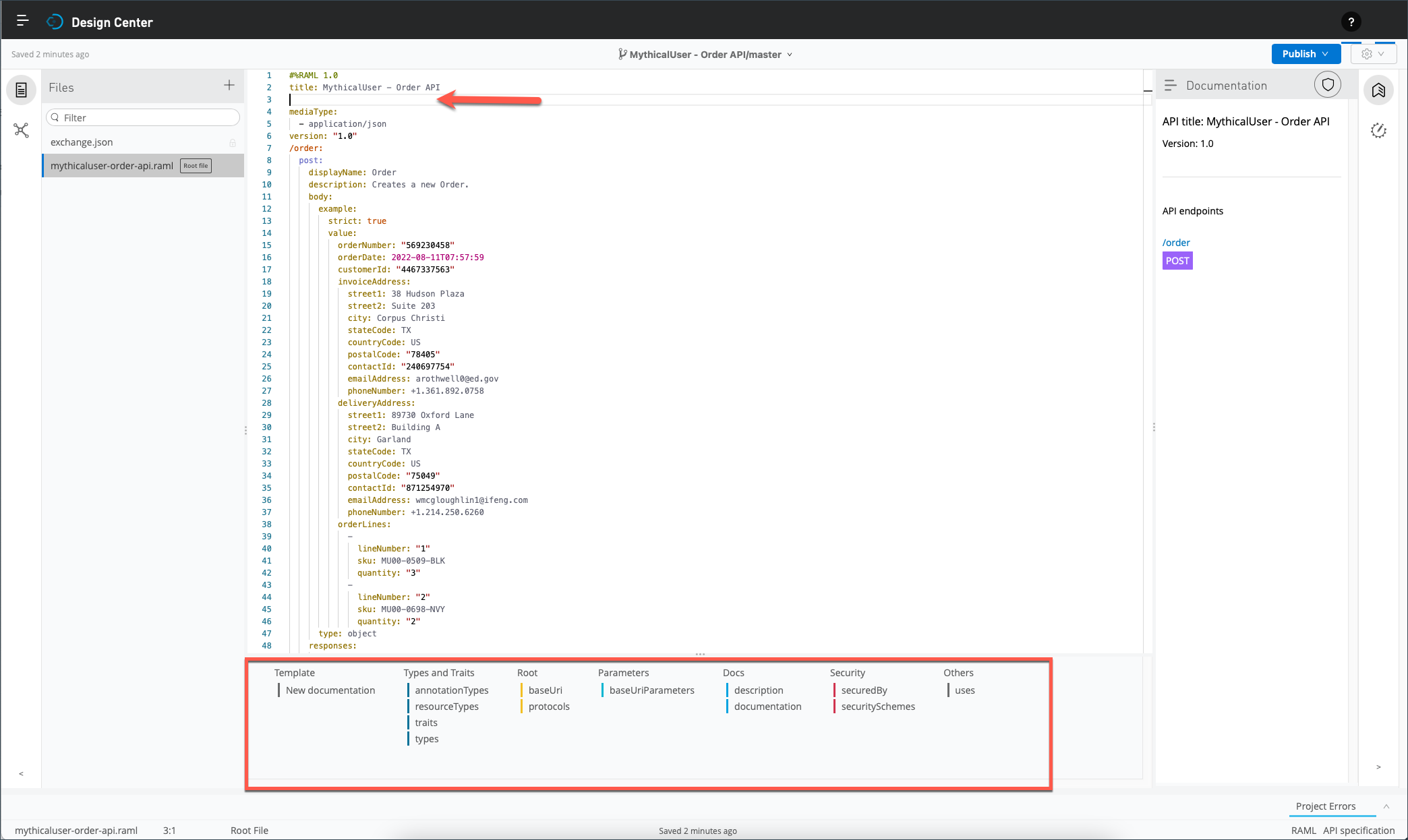Open the mocking service gauge icon

(x=1378, y=131)
